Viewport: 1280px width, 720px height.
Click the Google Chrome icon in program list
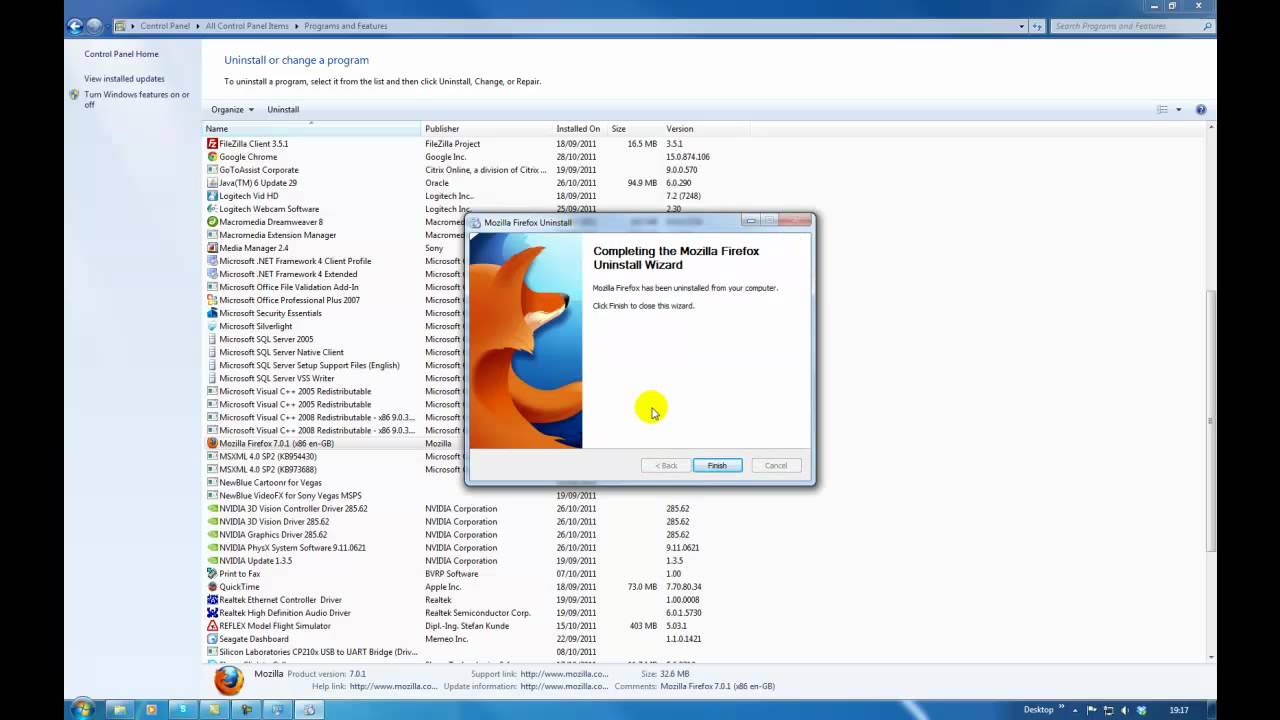click(x=212, y=157)
